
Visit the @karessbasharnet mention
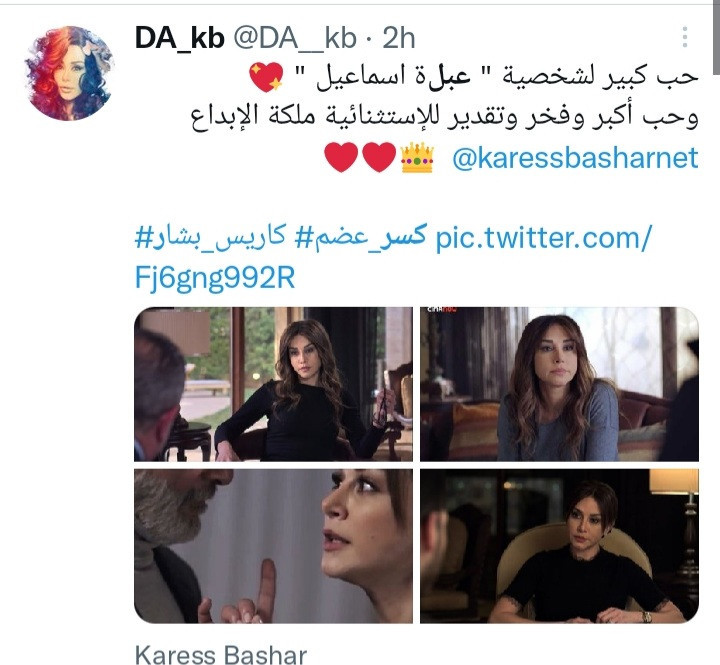575,158
